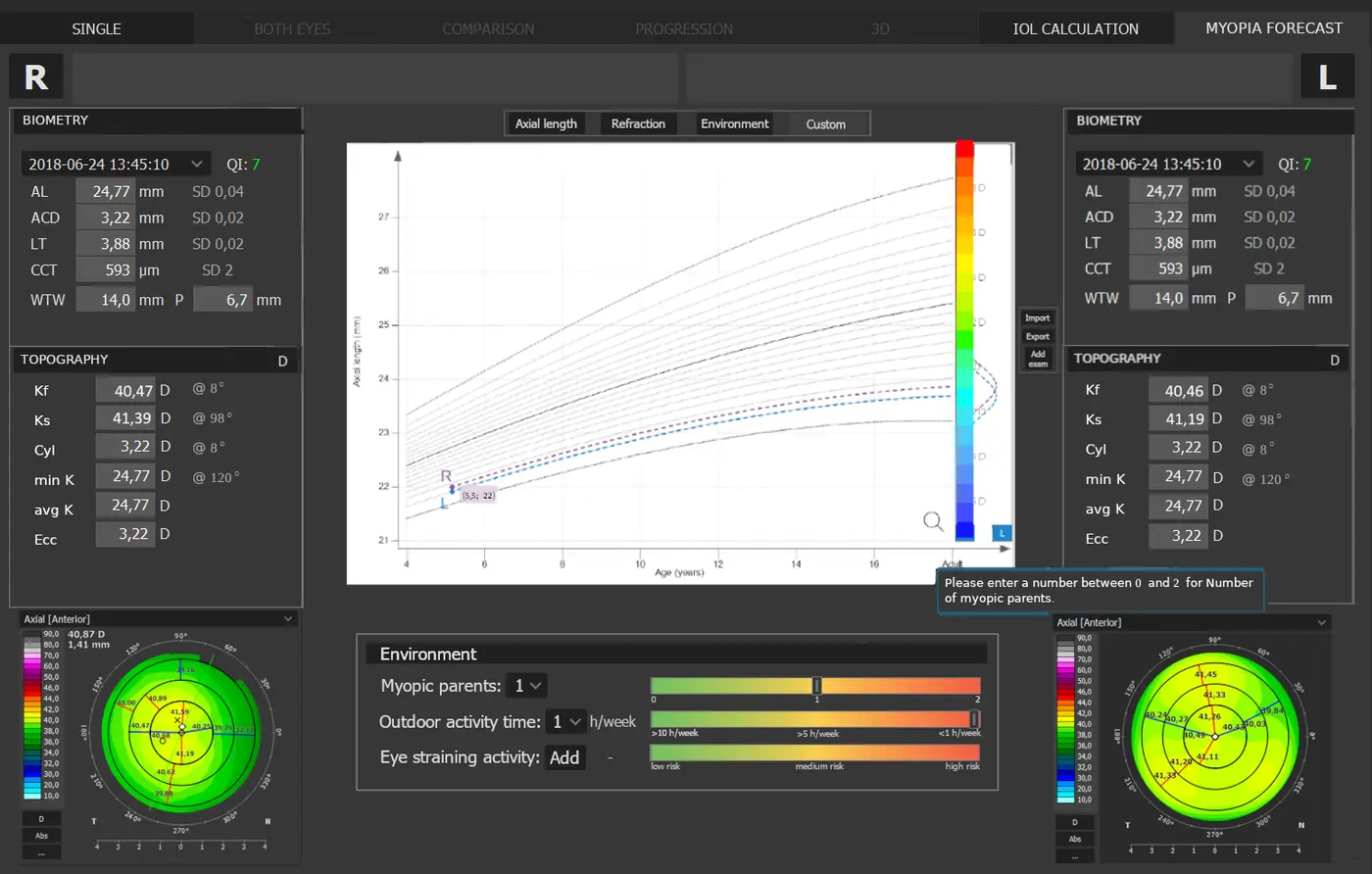
Task: Click the Export button
Action: pyautogui.click(x=1037, y=336)
